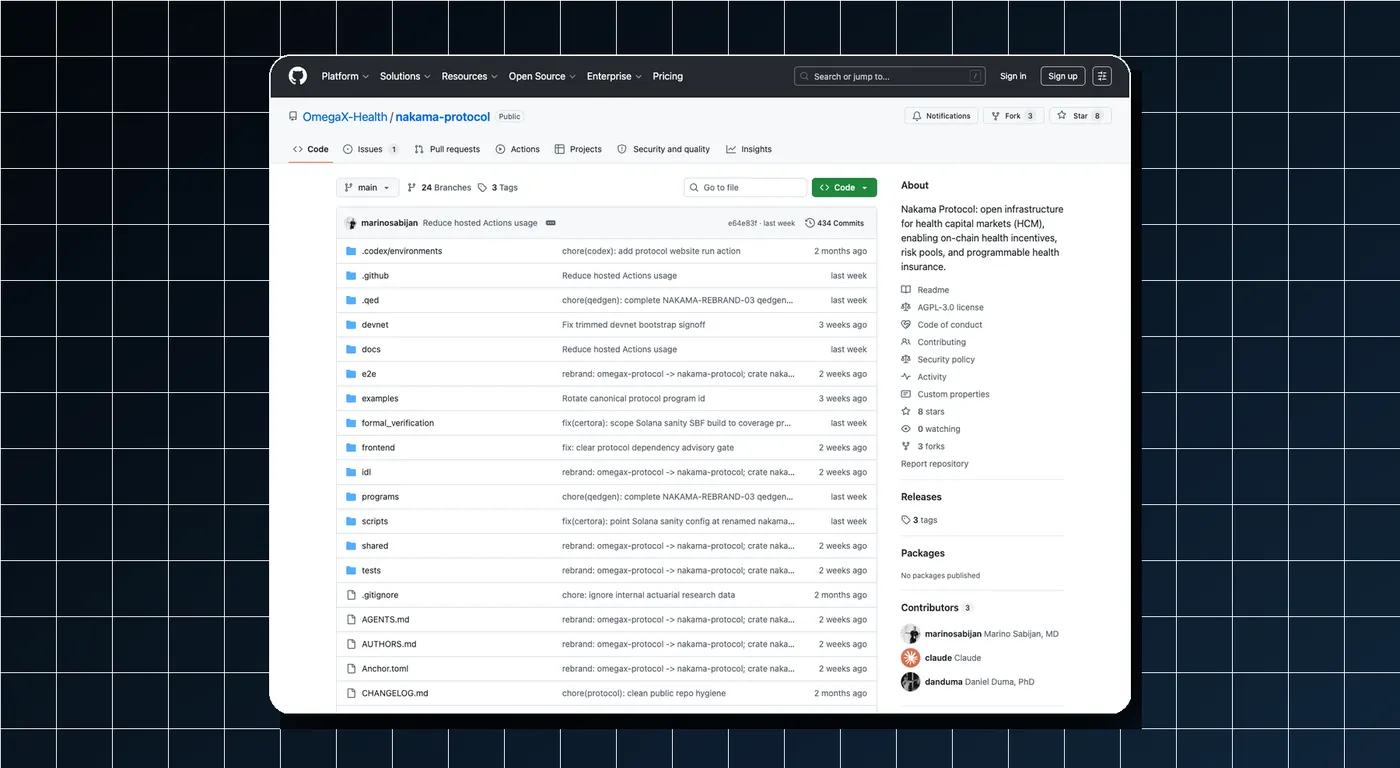Expand the Open Source menu
This screenshot has height=768, width=1400.
[x=543, y=76]
